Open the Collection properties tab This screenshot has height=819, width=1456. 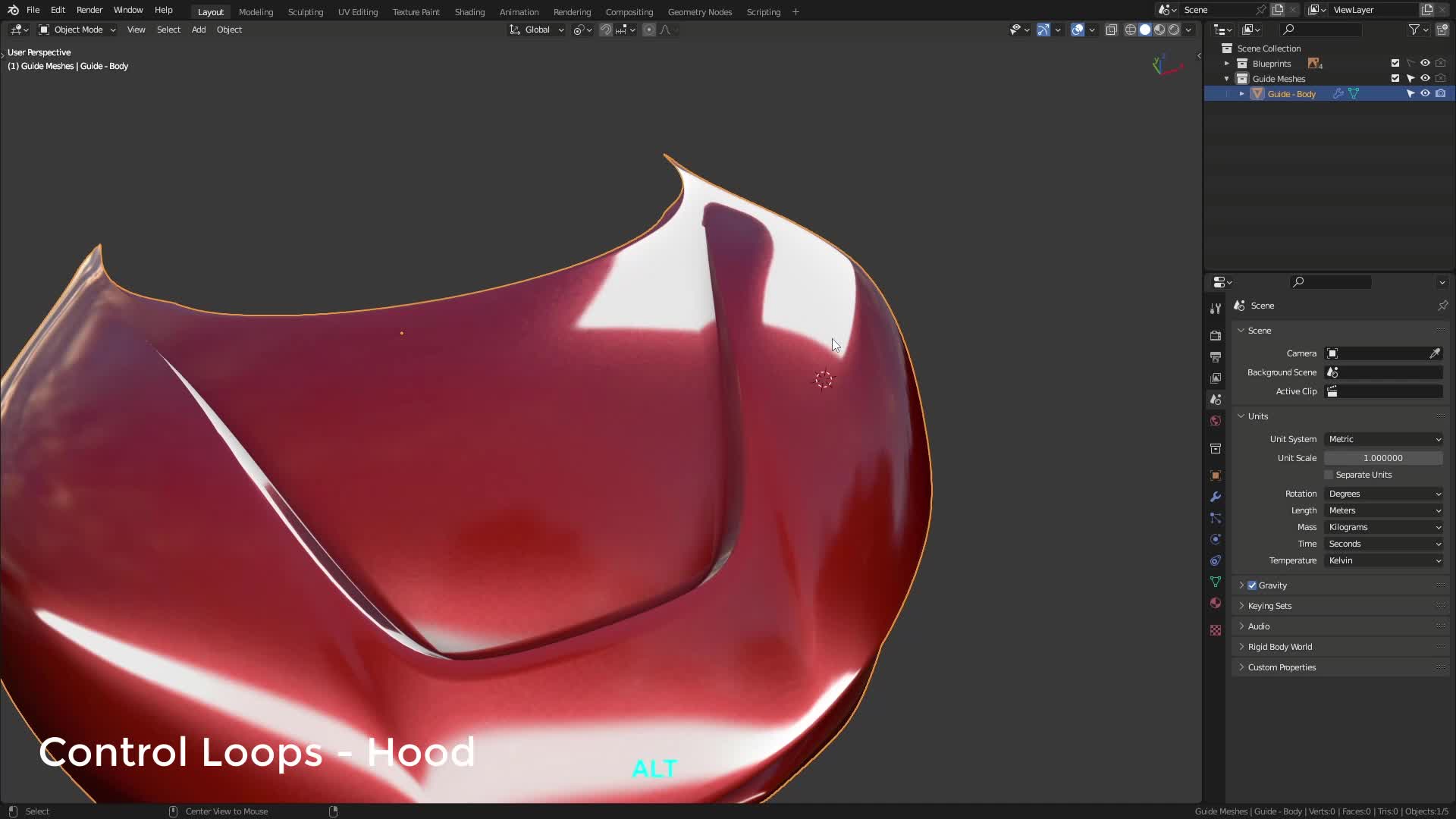(1216, 448)
